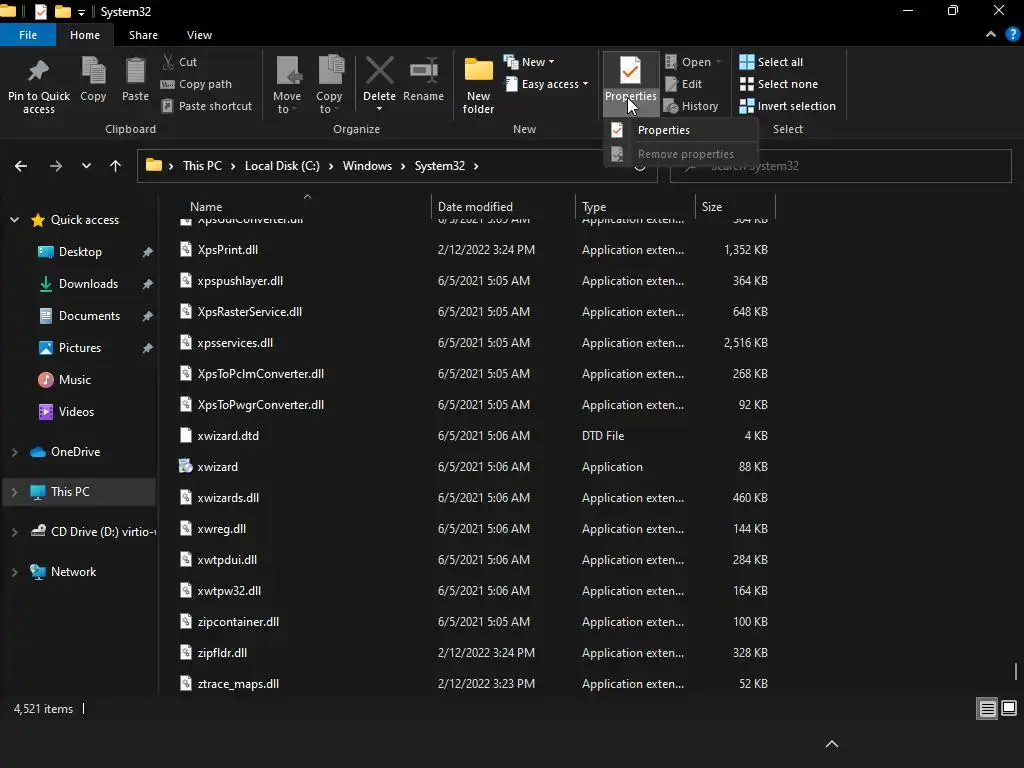1024x768 pixels.
Task: Click the Copy ribbon icon
Action: point(93,71)
